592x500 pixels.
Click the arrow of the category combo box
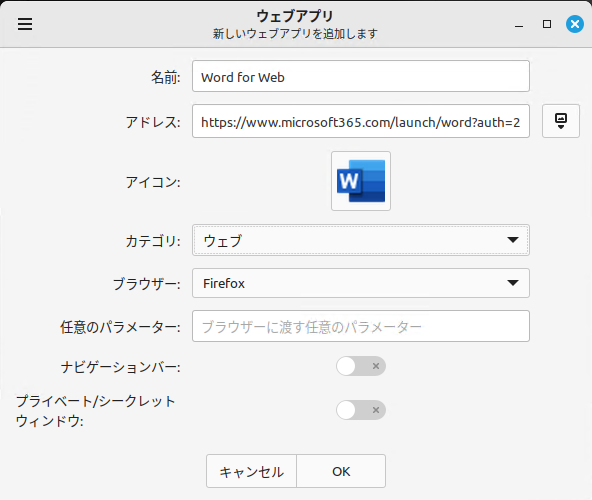tap(513, 240)
